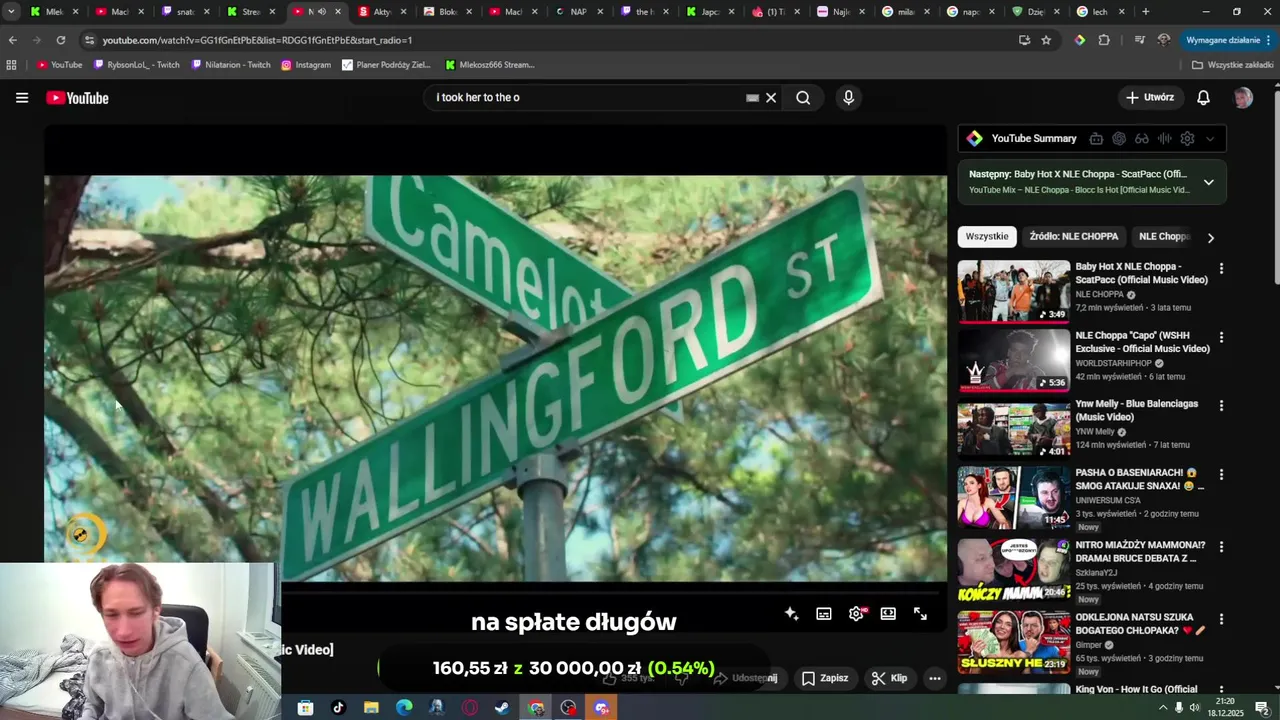Open RybsonLoL_ - Twitch bookmark
1280x720 pixels.
(x=137, y=65)
